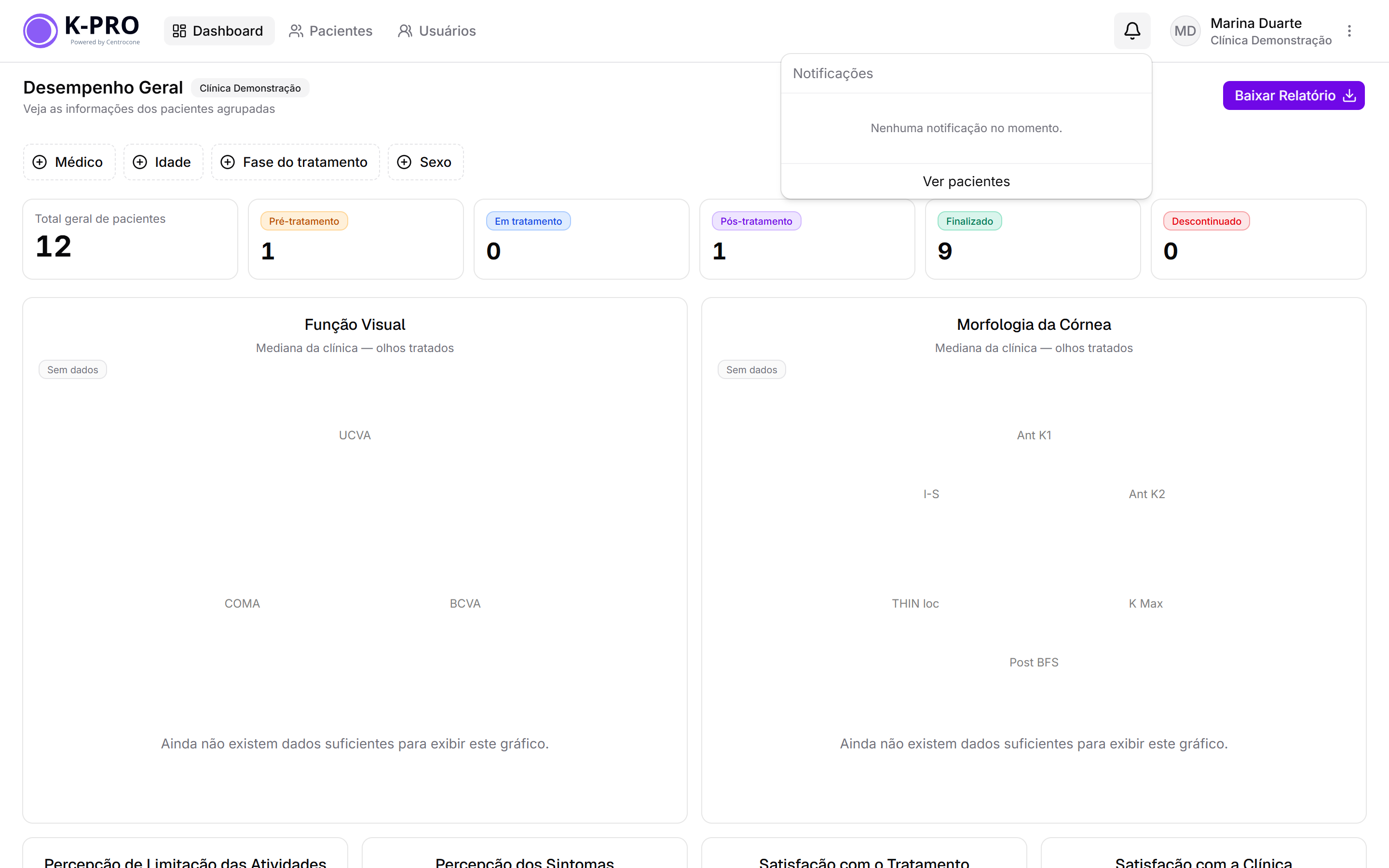This screenshot has height=868, width=1389.
Task: Click Baixar Relatório button
Action: coord(1293,95)
